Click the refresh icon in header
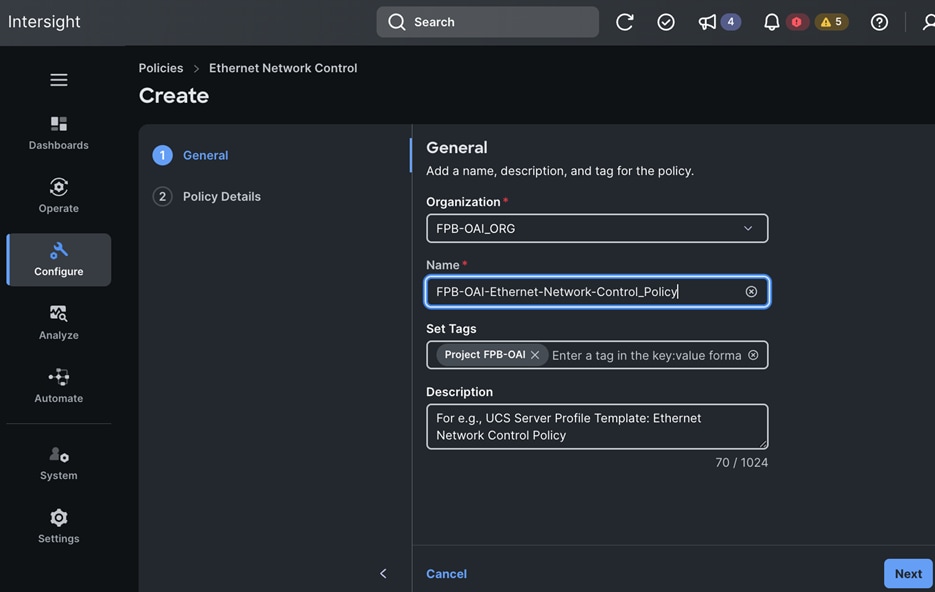Viewport: 935px width, 592px height. 624,22
